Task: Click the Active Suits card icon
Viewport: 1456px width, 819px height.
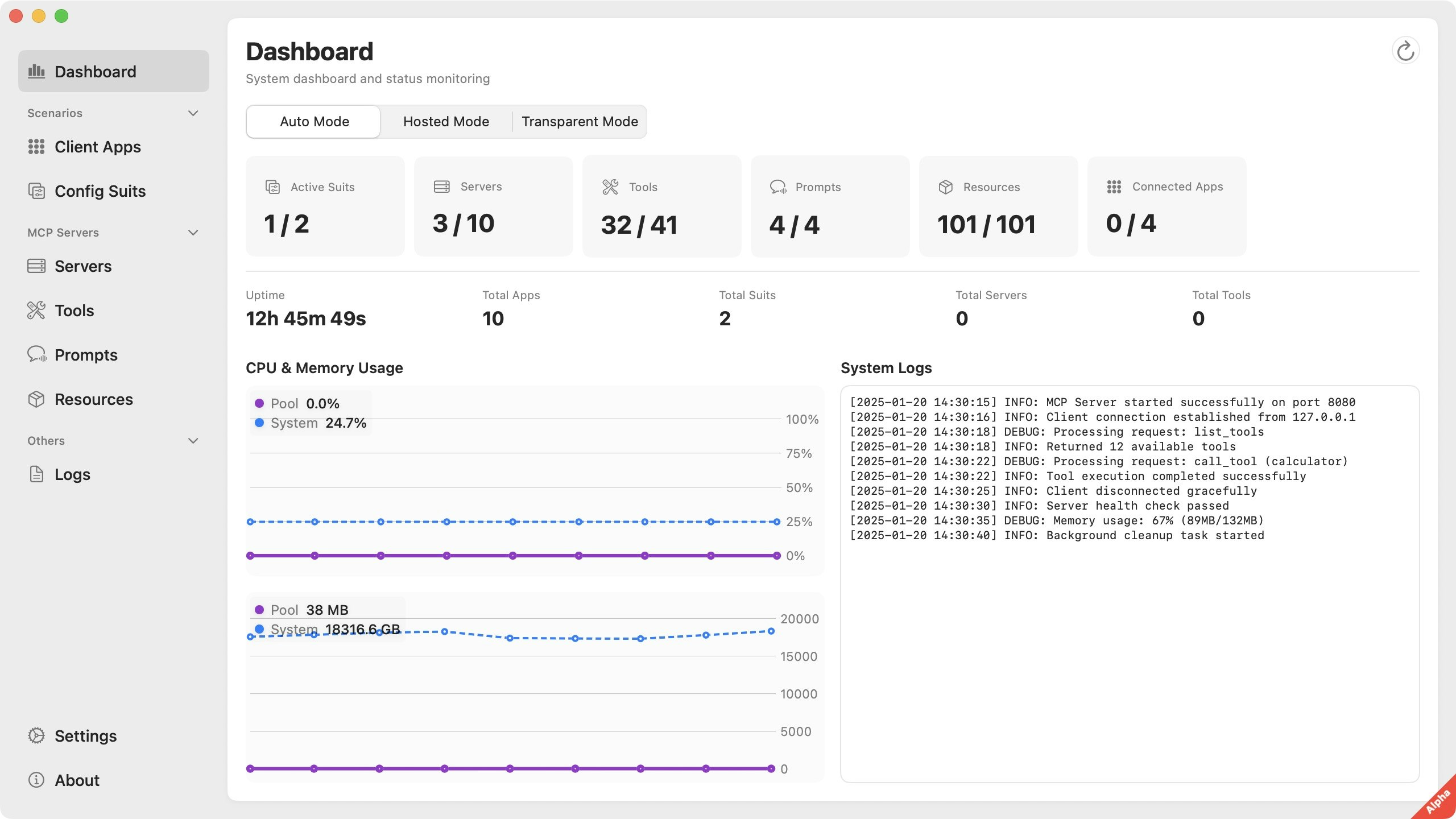Action: [x=272, y=187]
